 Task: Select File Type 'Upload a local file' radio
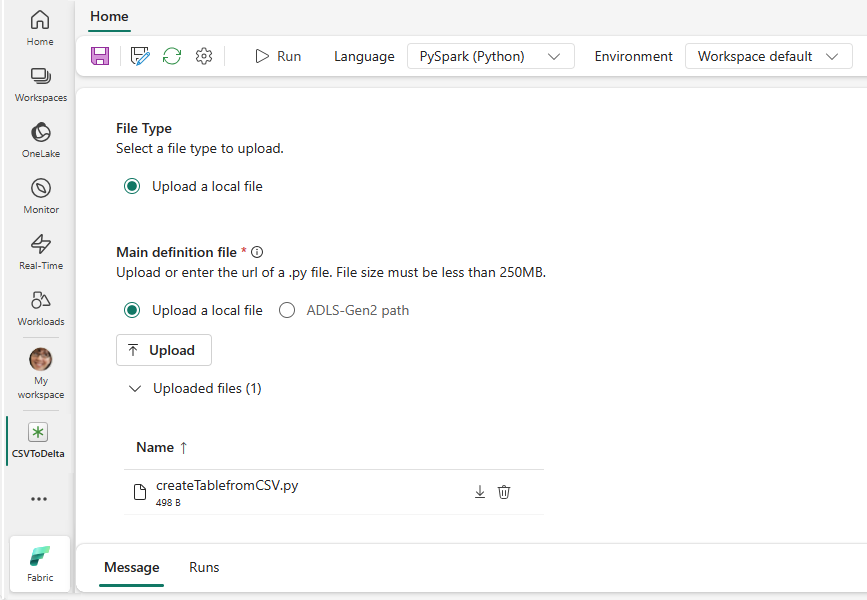(132, 186)
